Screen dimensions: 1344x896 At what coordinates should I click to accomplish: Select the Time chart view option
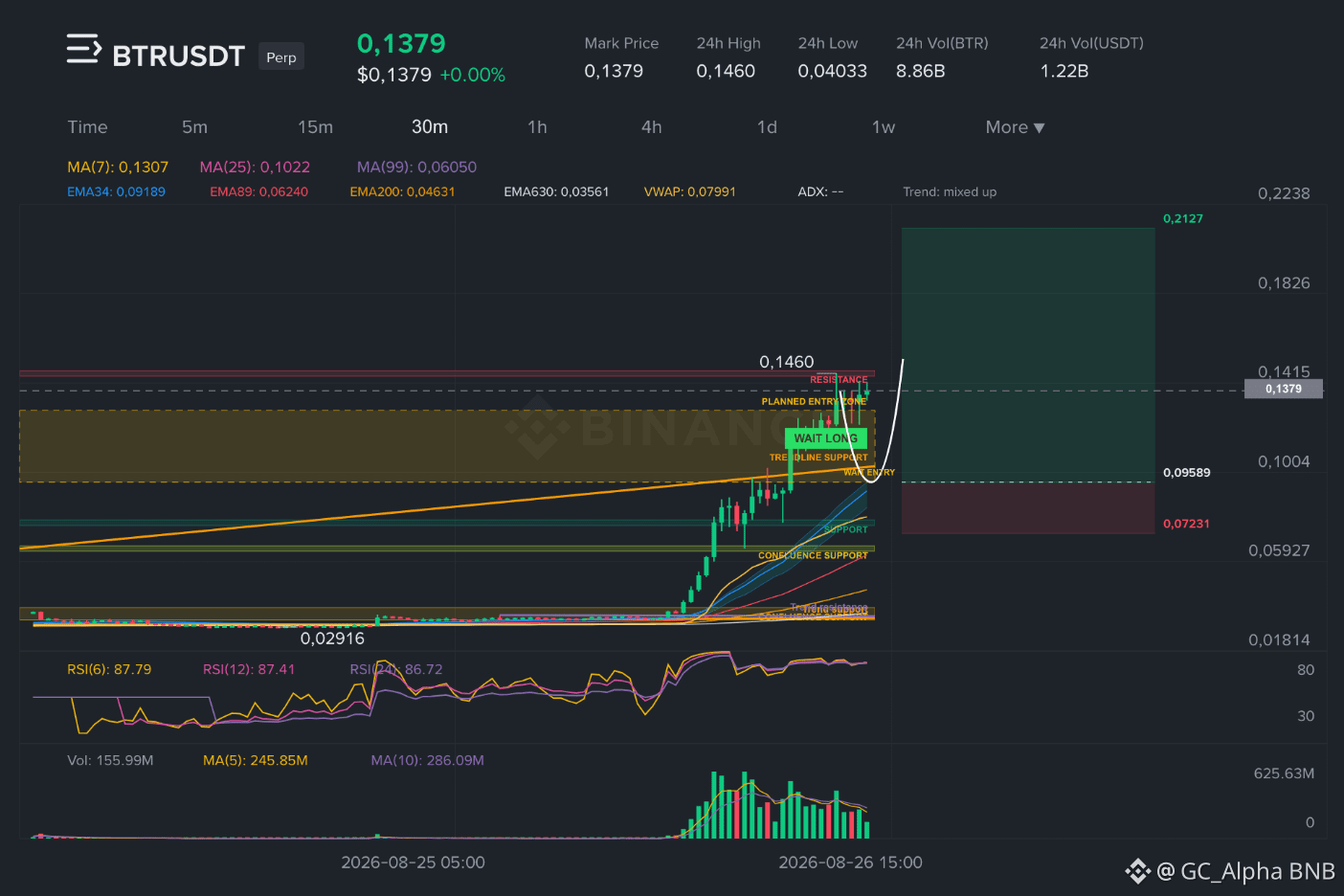[87, 127]
